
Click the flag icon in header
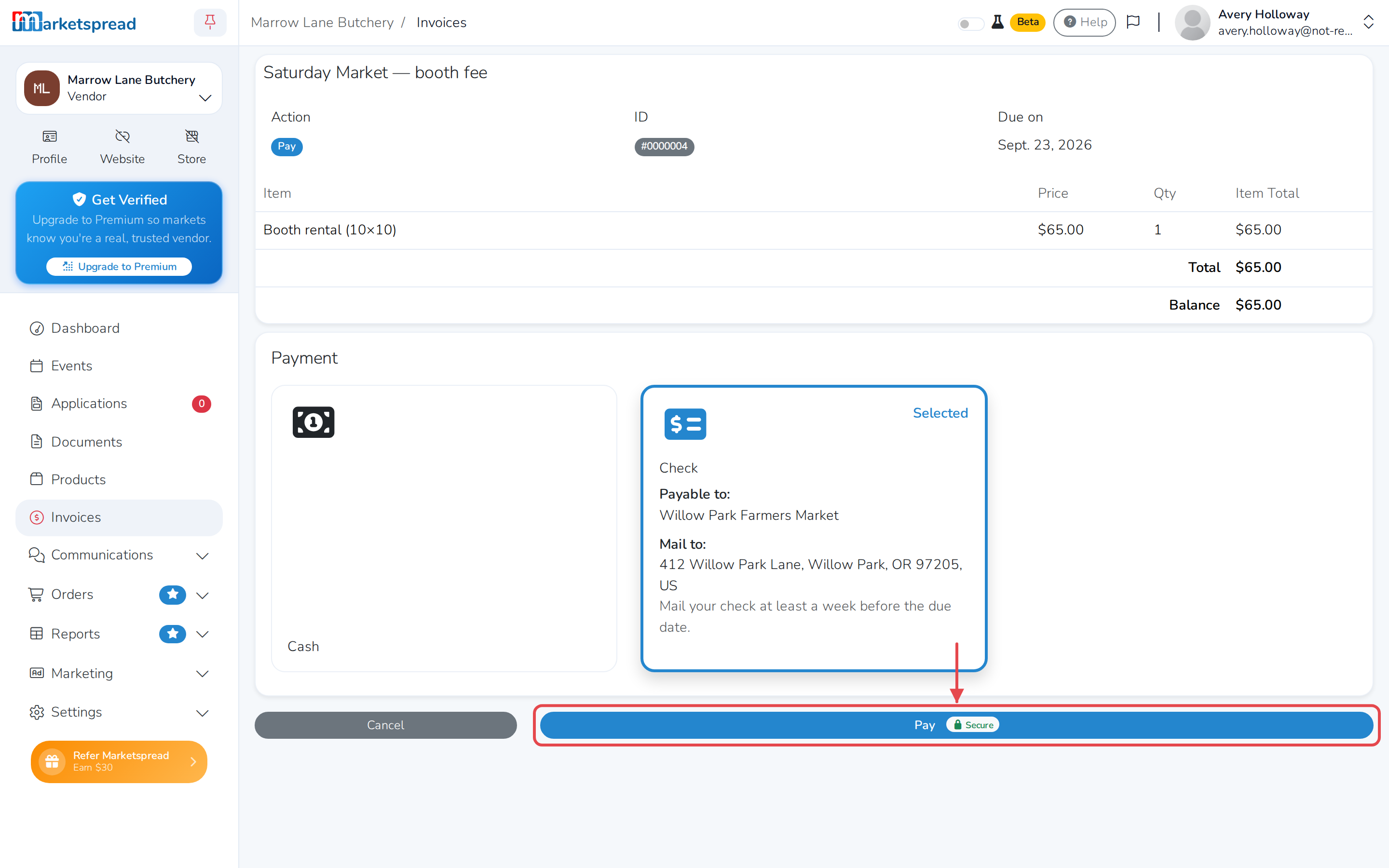1133,22
